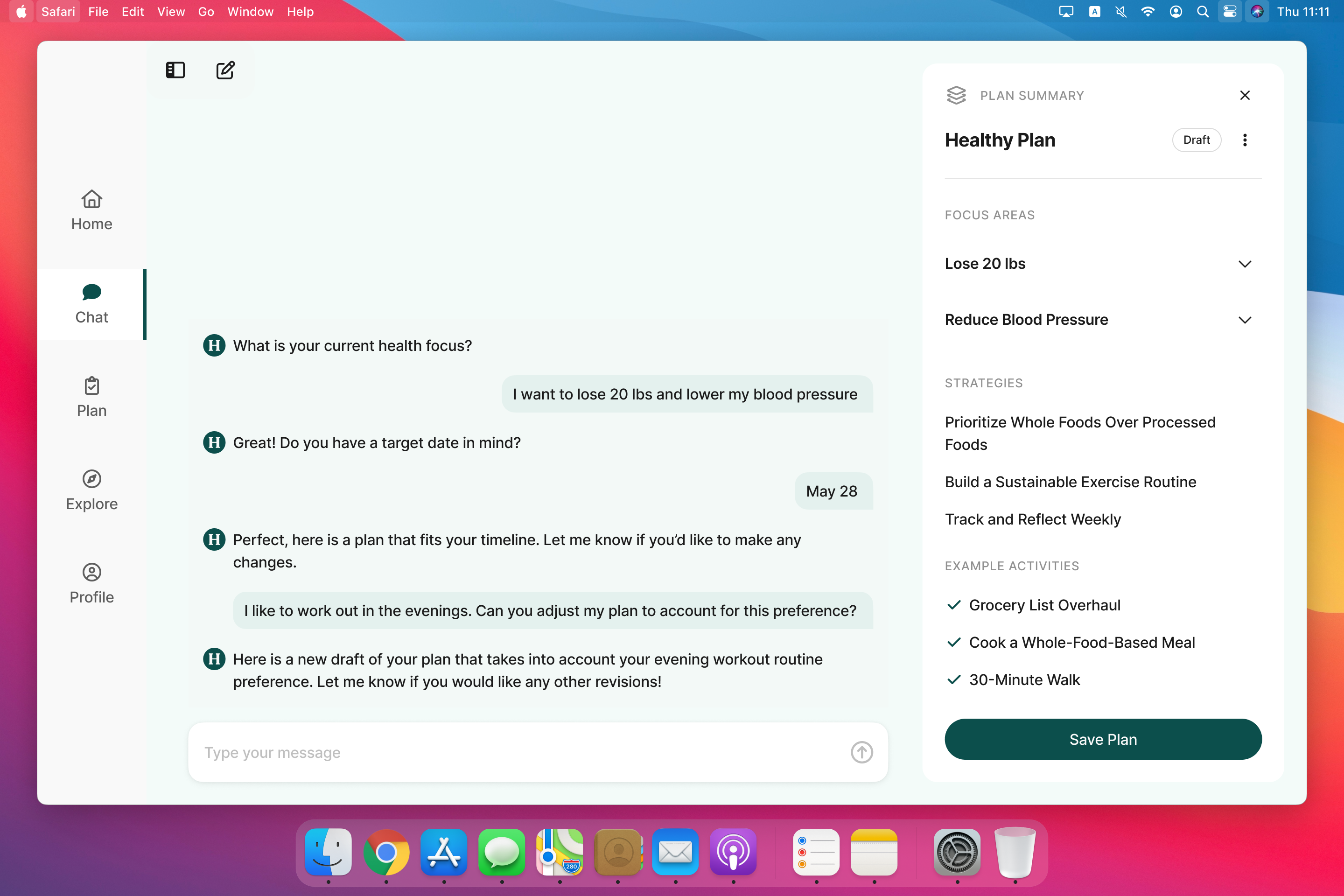Click the H avatar beside 'What is your current health focus?'
This screenshot has width=1344, height=896.
[214, 345]
